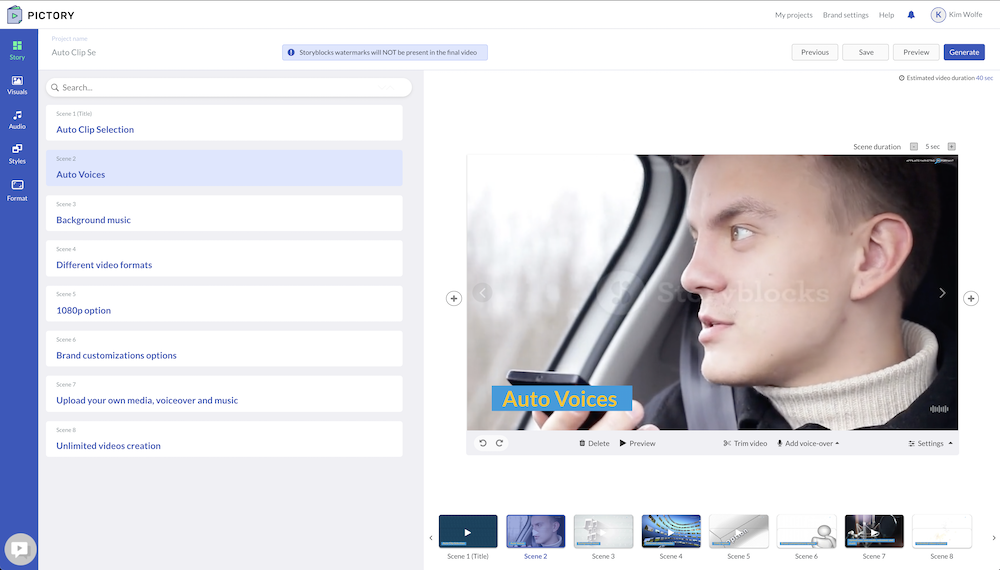Click the Previous button
Viewport: 1000px width, 570px height.
815,52
